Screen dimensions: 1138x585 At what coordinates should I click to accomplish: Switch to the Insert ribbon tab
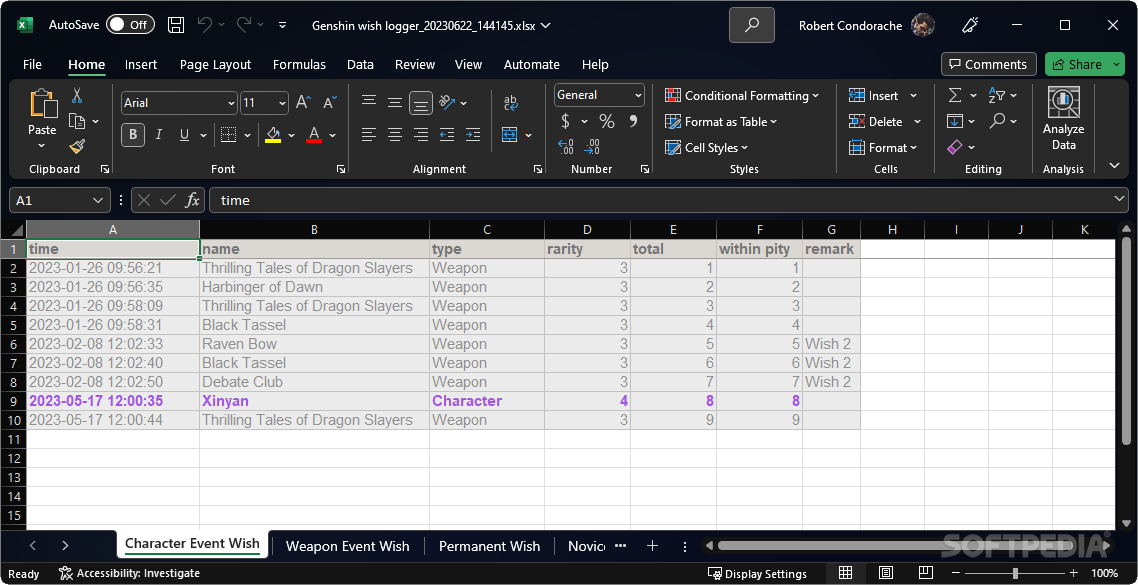pyautogui.click(x=141, y=65)
